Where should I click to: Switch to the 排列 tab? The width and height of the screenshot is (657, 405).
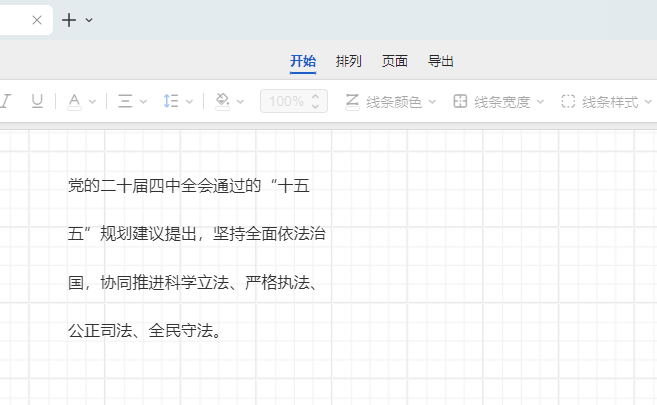pos(349,61)
